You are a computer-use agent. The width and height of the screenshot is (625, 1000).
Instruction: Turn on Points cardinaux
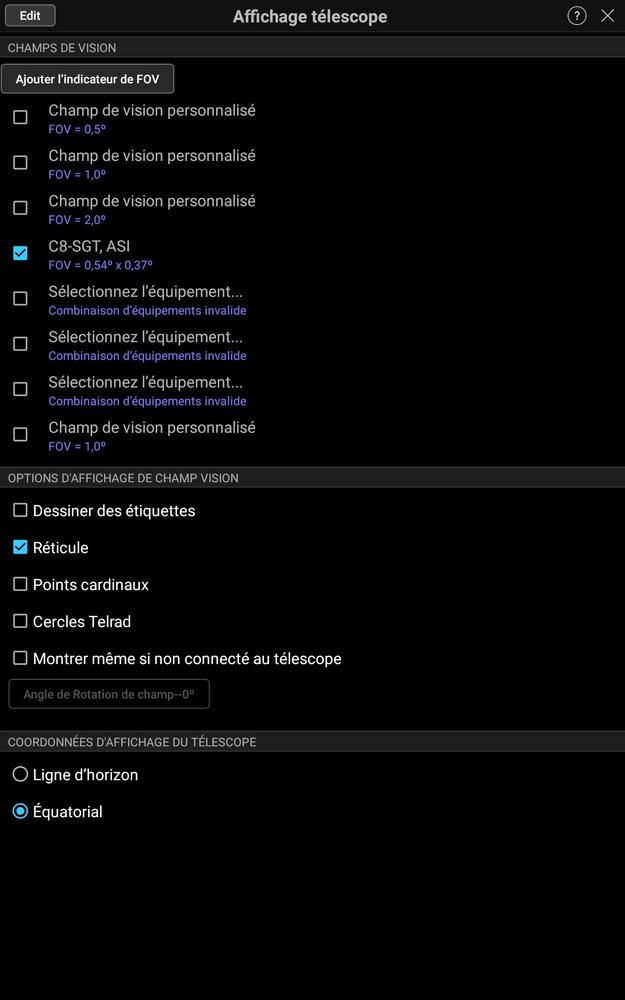(19, 584)
